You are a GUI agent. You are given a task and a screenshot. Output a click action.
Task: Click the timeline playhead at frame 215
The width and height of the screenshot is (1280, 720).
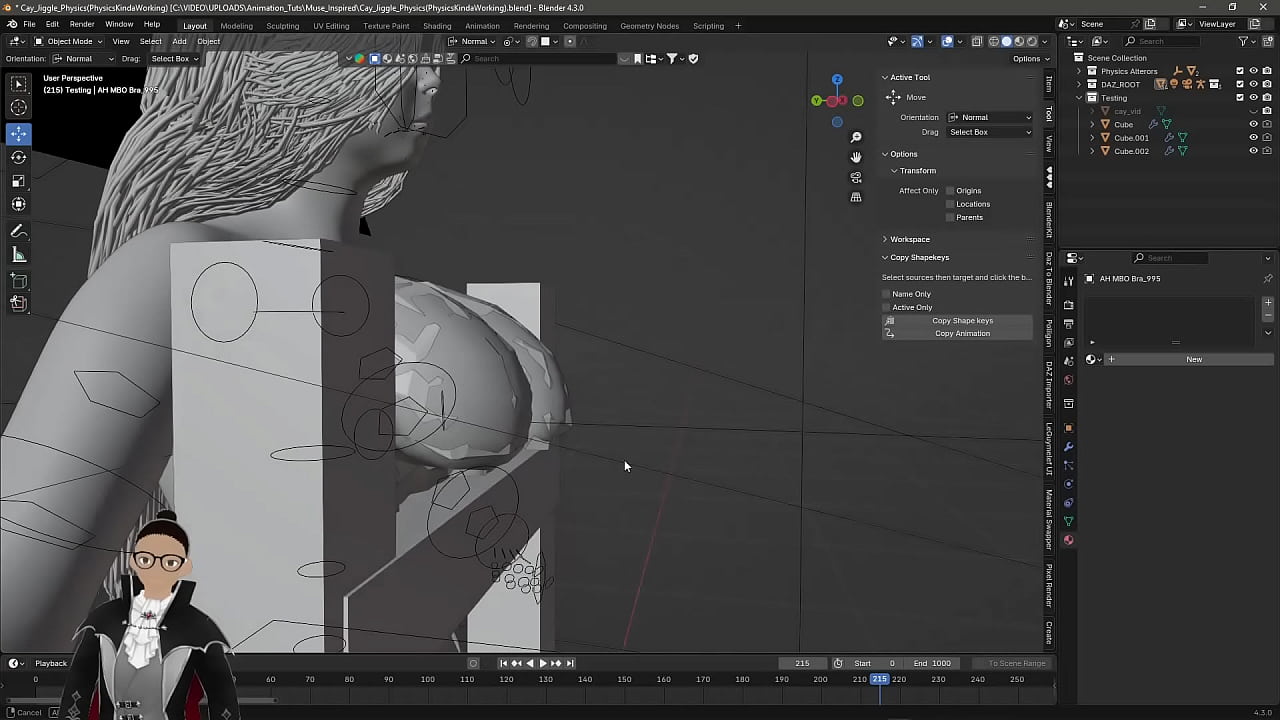(x=879, y=680)
